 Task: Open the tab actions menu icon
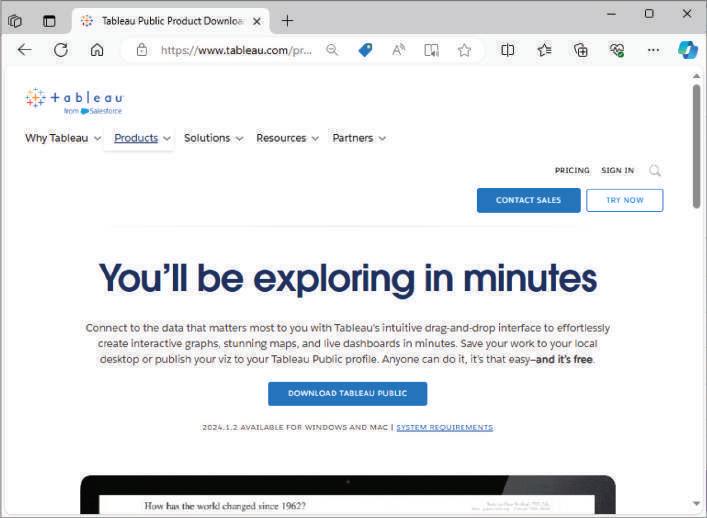(x=49, y=21)
